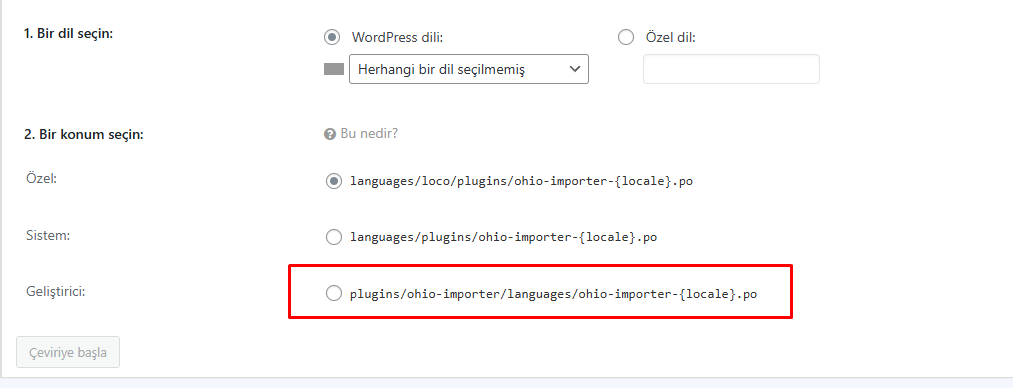Screen dimensions: 1013x388
Task: Click the Özel: row label
Action: point(41,178)
